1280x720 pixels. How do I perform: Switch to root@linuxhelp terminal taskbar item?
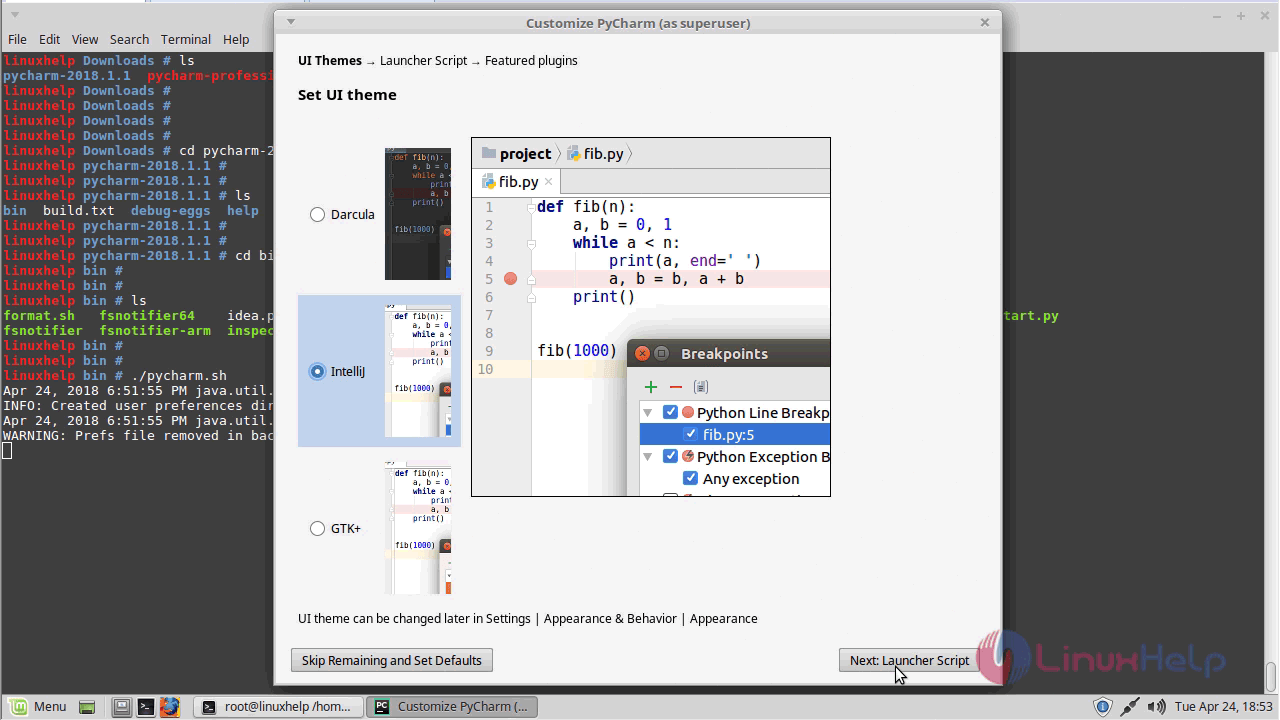point(277,706)
